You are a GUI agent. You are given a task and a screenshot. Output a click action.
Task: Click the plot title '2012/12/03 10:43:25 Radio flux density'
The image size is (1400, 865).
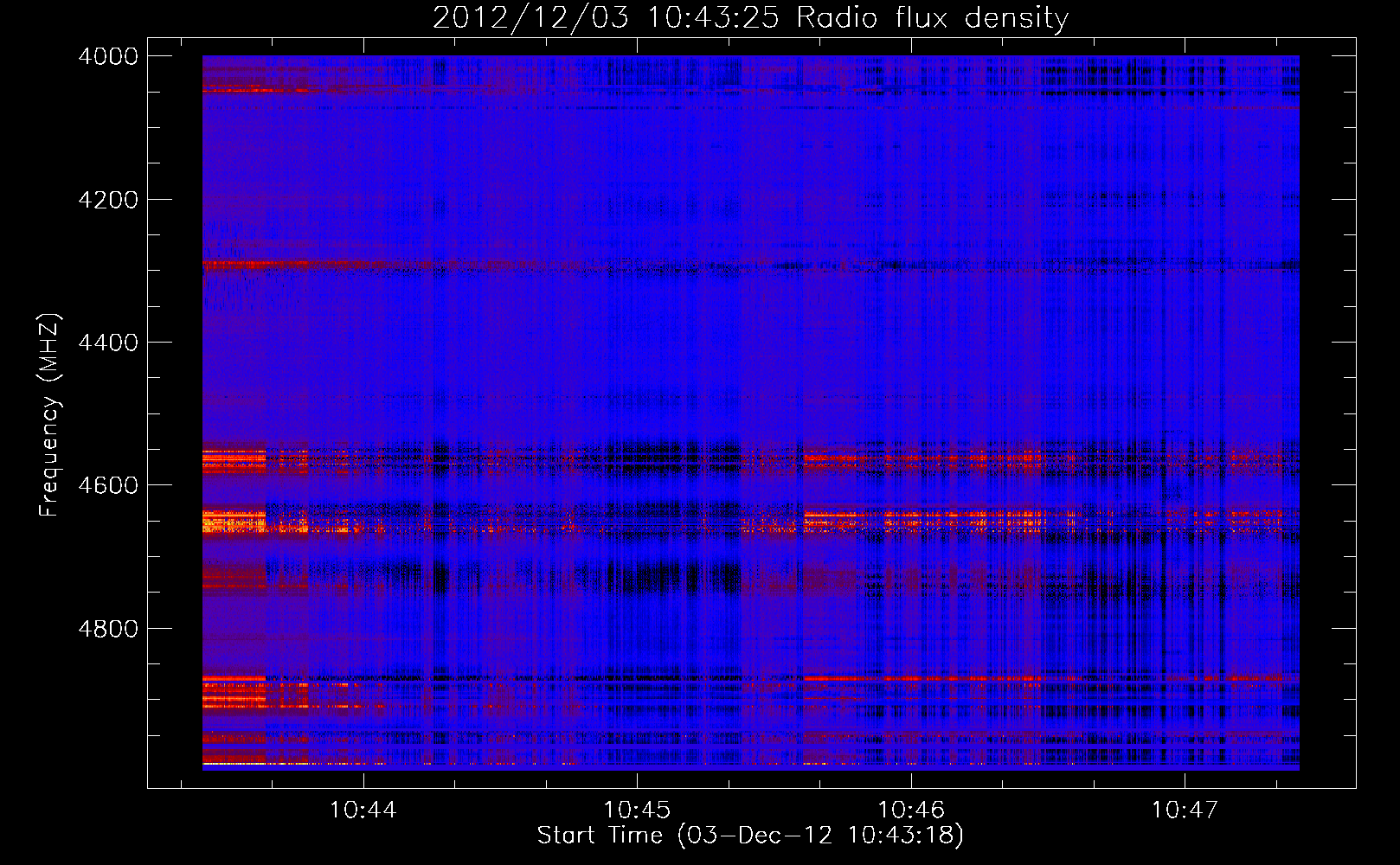pyautogui.click(x=750, y=18)
